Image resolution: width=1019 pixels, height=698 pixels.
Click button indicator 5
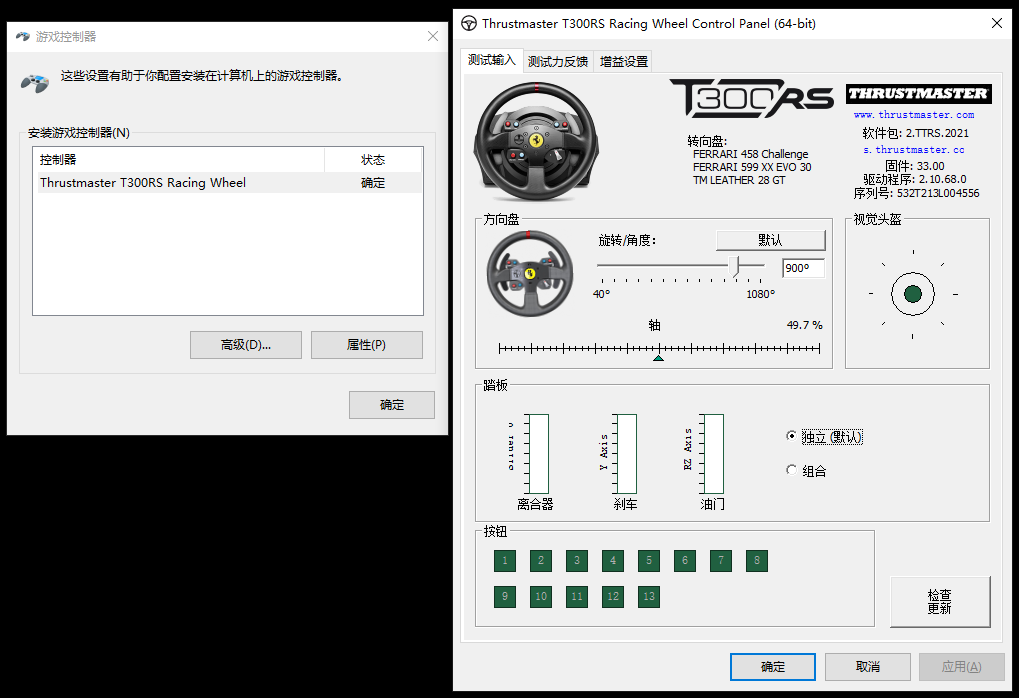pyautogui.click(x=649, y=560)
